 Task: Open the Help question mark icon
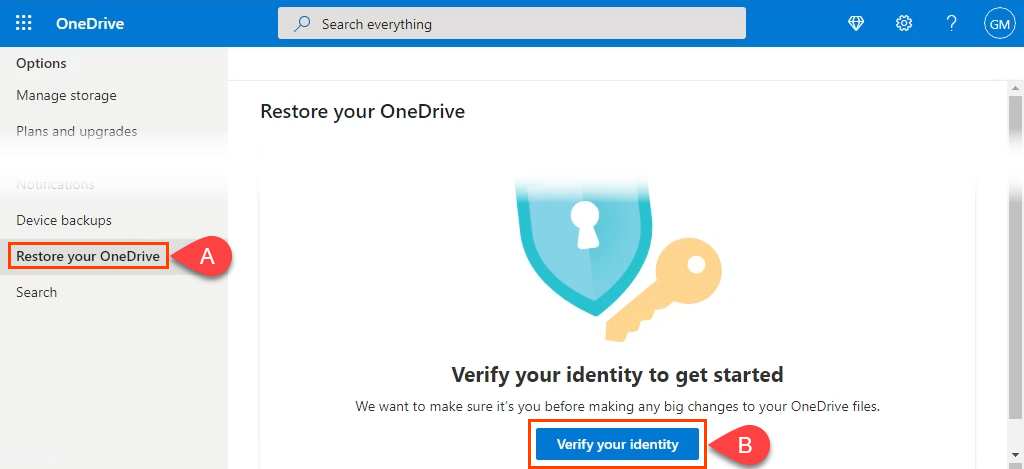coord(952,23)
